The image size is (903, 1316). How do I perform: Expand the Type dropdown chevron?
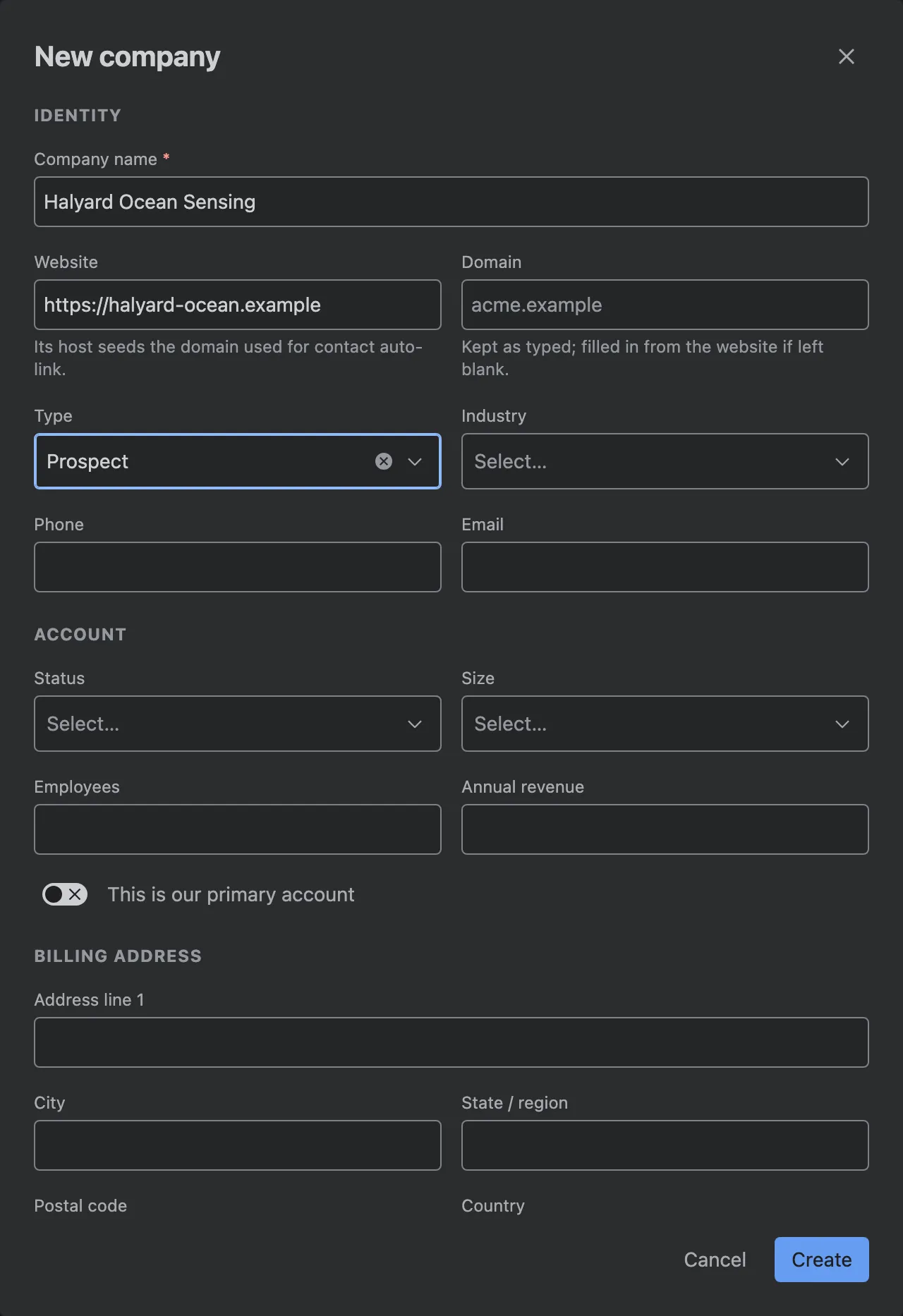pos(415,461)
